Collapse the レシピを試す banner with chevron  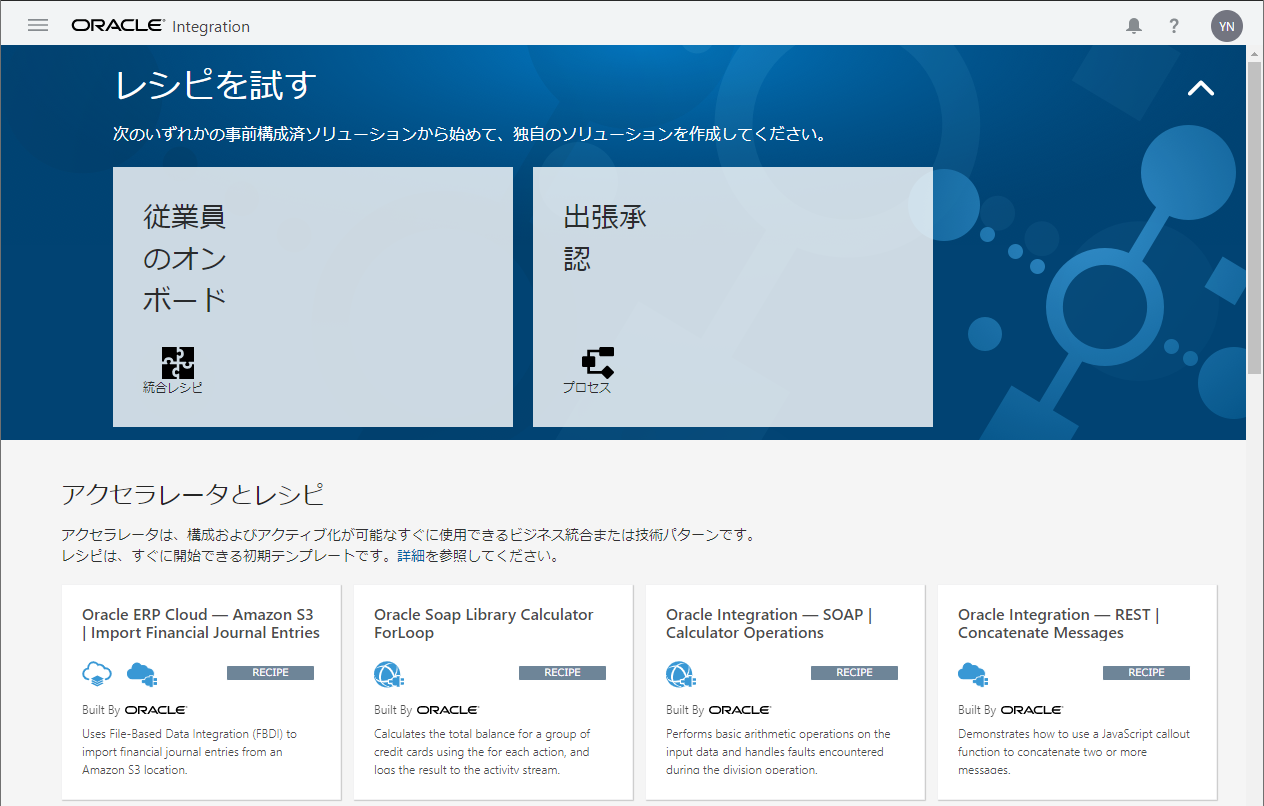(x=1200, y=88)
